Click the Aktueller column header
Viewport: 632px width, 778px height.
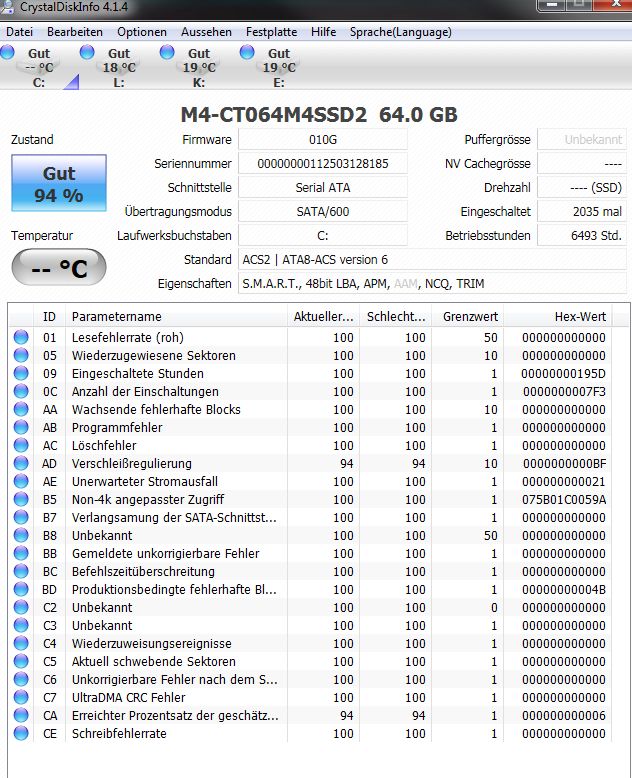323,317
